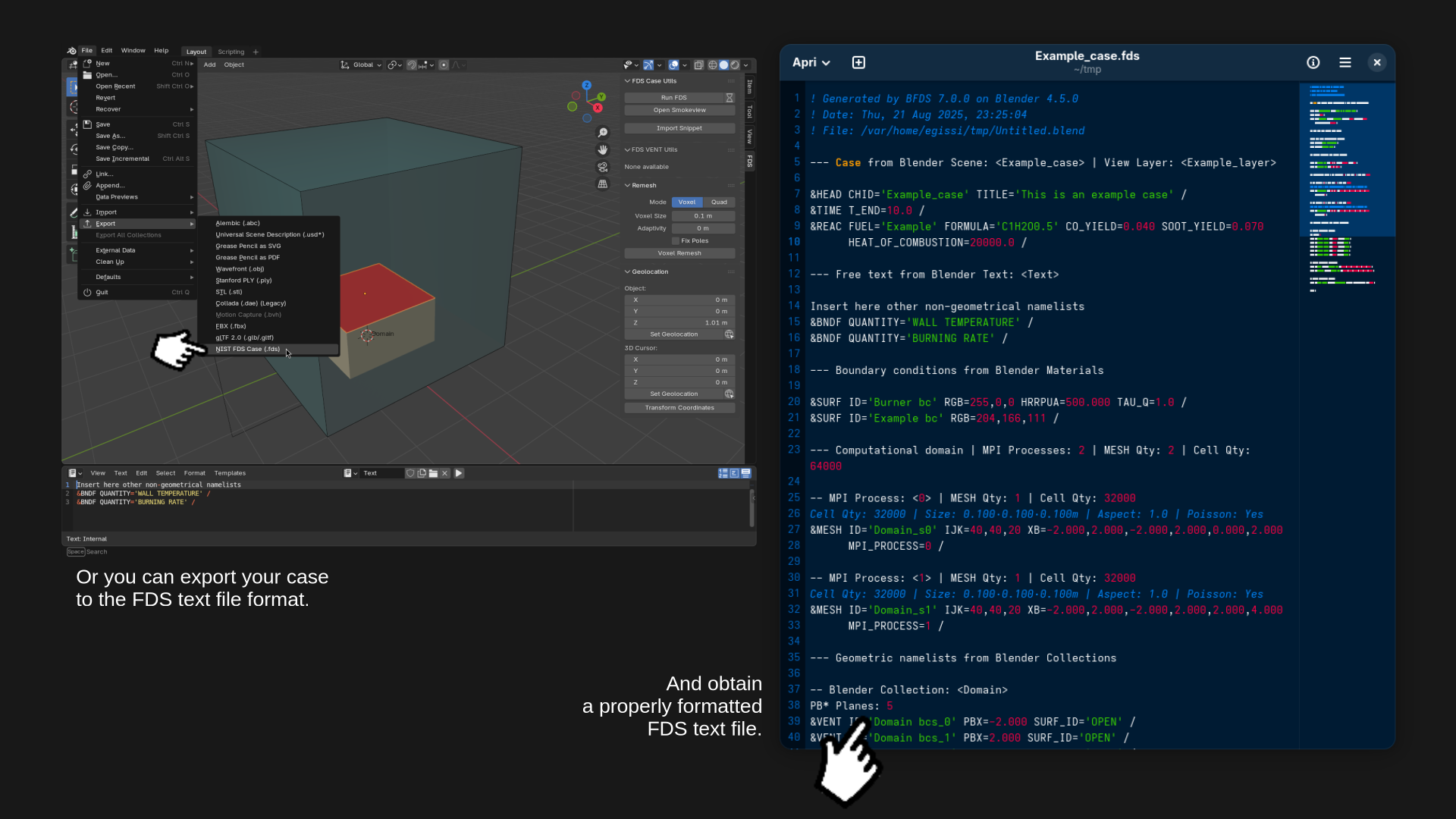
Task: Click the Voxel Remesh button
Action: coord(679,253)
